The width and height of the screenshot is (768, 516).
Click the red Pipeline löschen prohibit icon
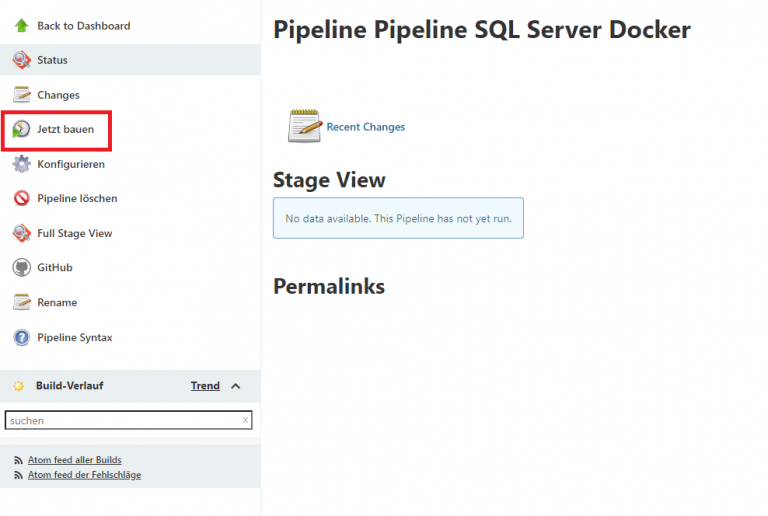22,198
